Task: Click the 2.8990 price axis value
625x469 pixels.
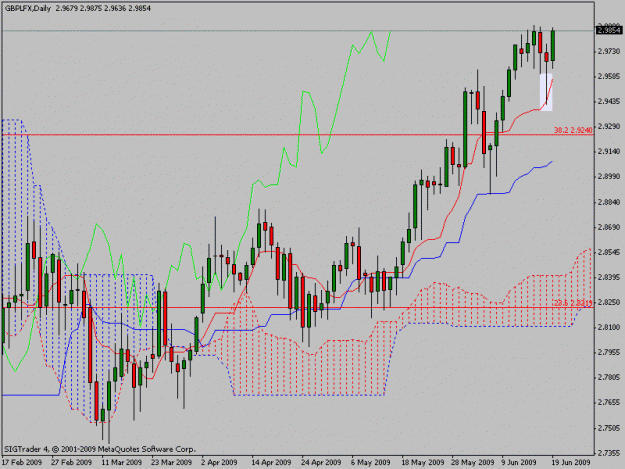Action: (609, 177)
